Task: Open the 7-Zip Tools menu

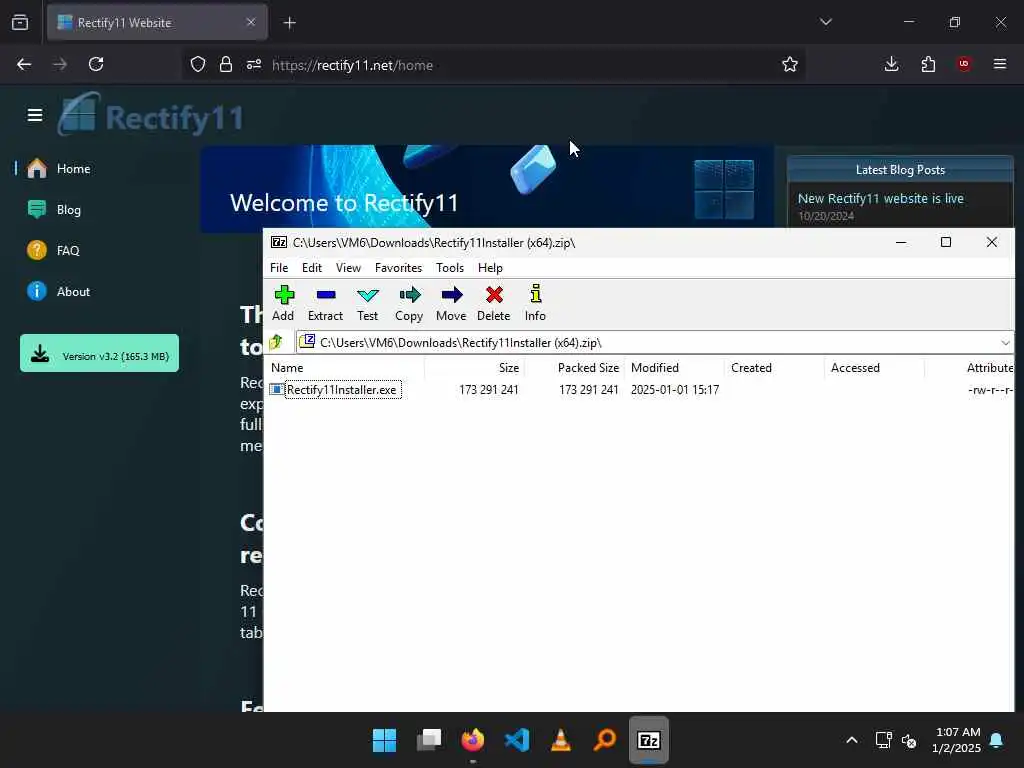Action: point(450,268)
